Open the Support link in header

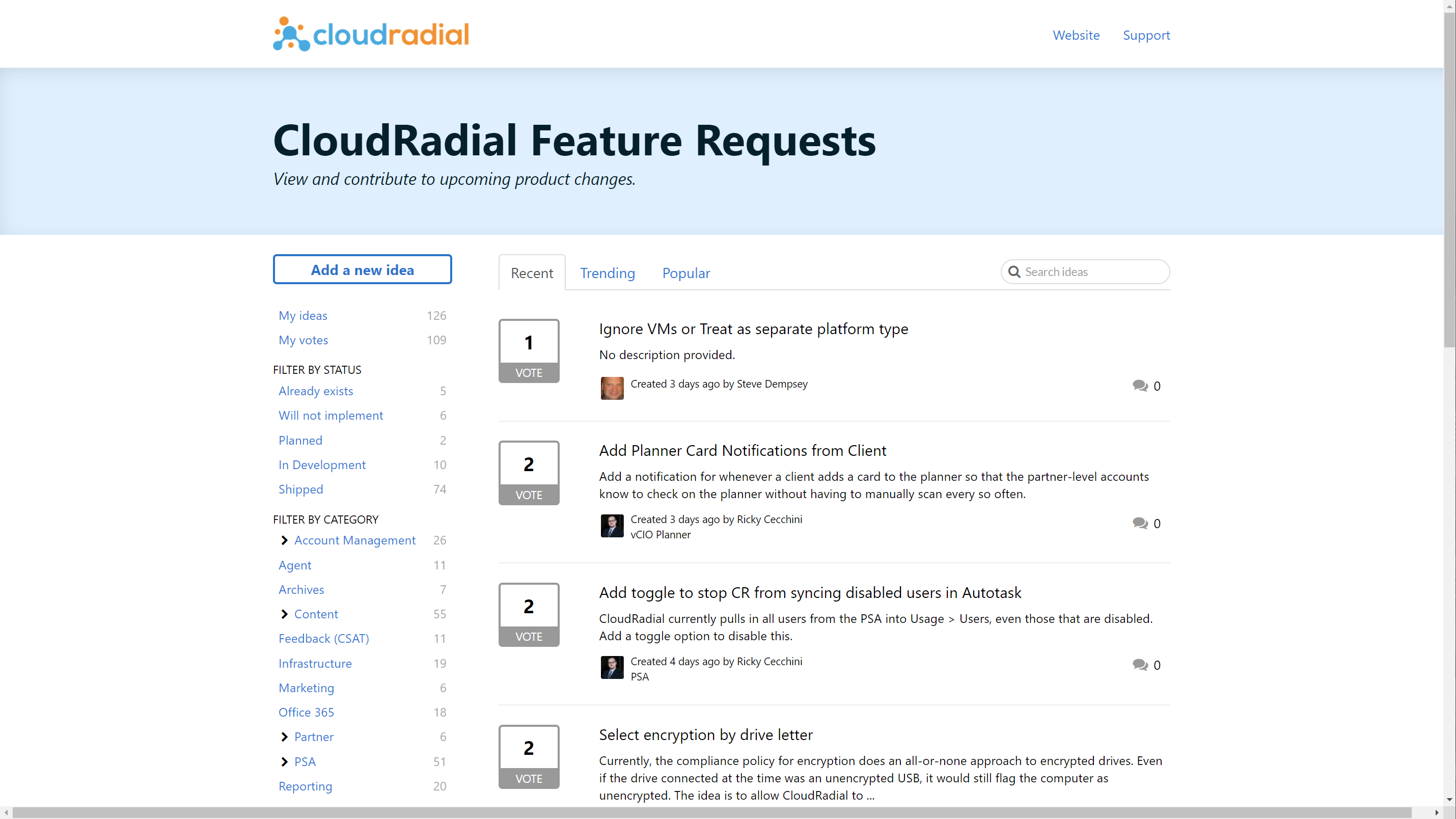pyautogui.click(x=1146, y=35)
